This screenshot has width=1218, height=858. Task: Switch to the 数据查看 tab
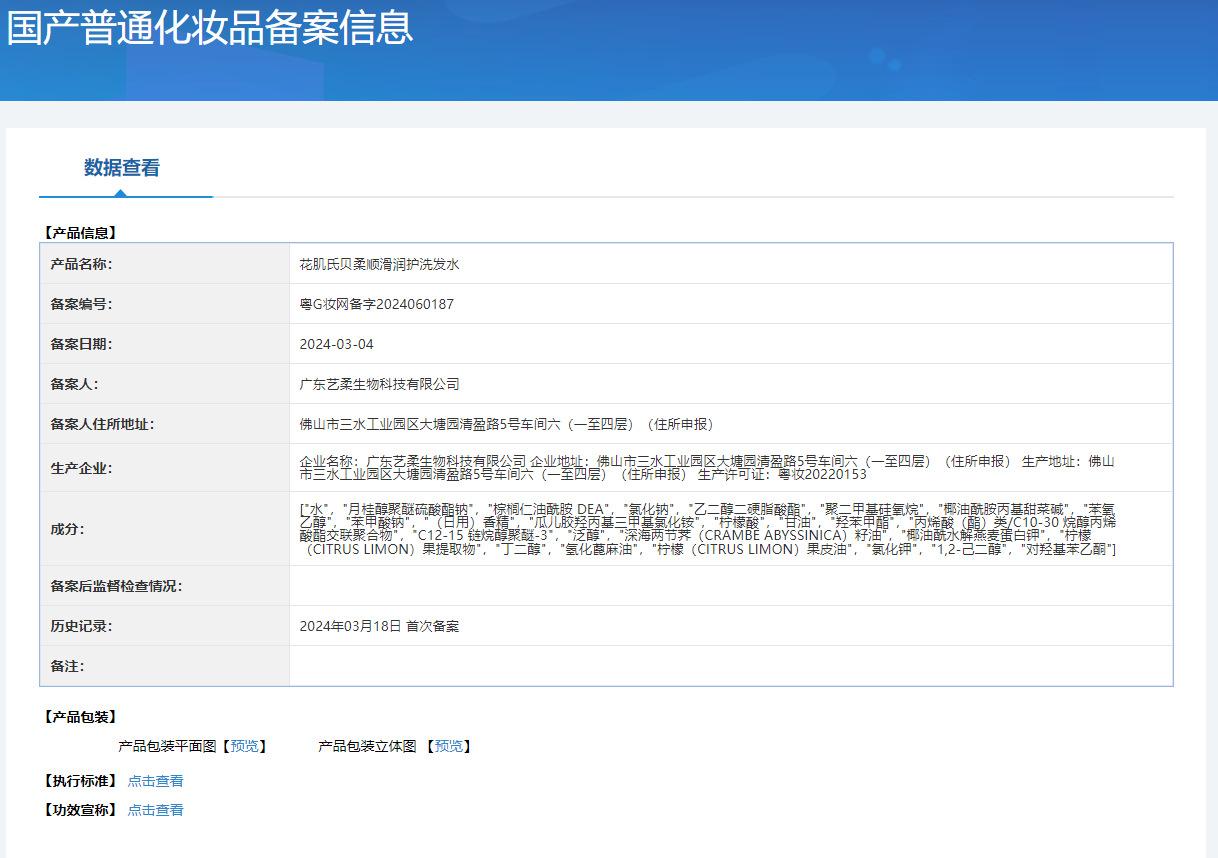tap(121, 168)
